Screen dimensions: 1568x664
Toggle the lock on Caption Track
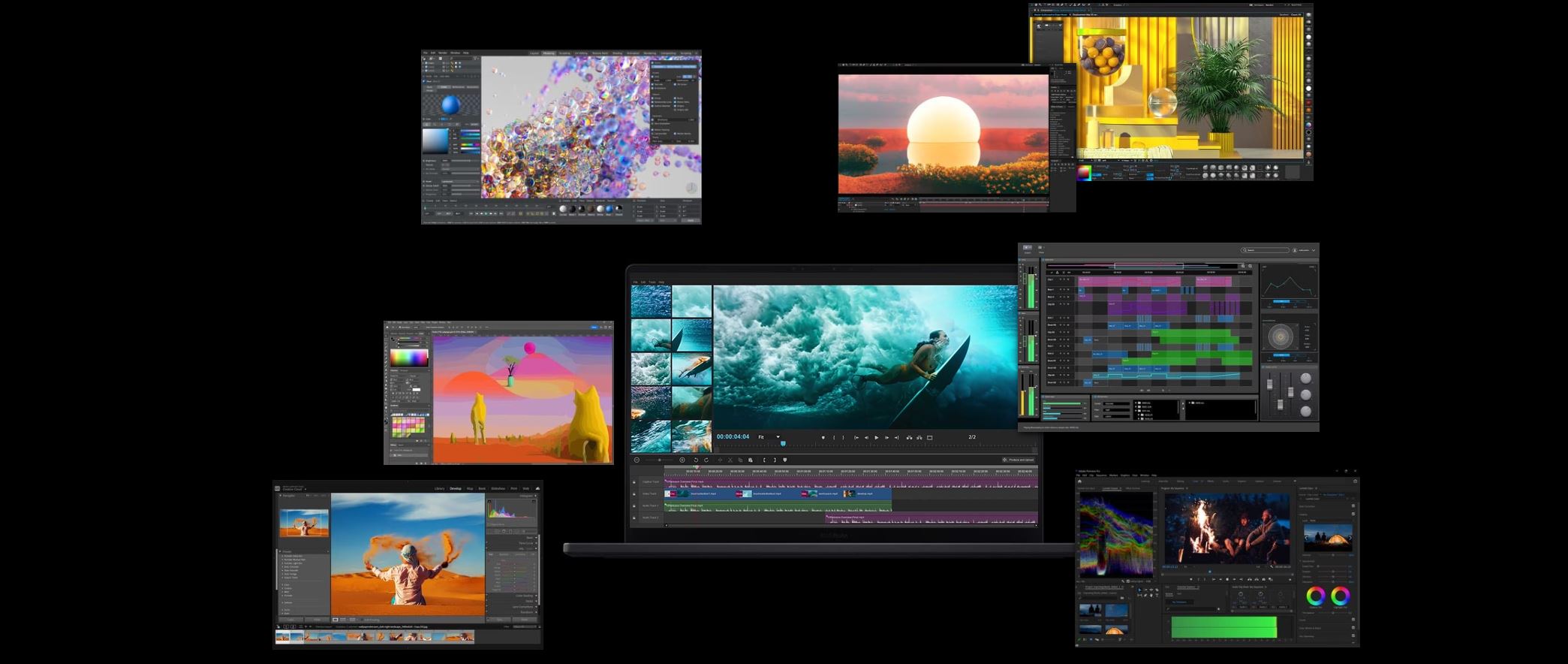point(634,482)
